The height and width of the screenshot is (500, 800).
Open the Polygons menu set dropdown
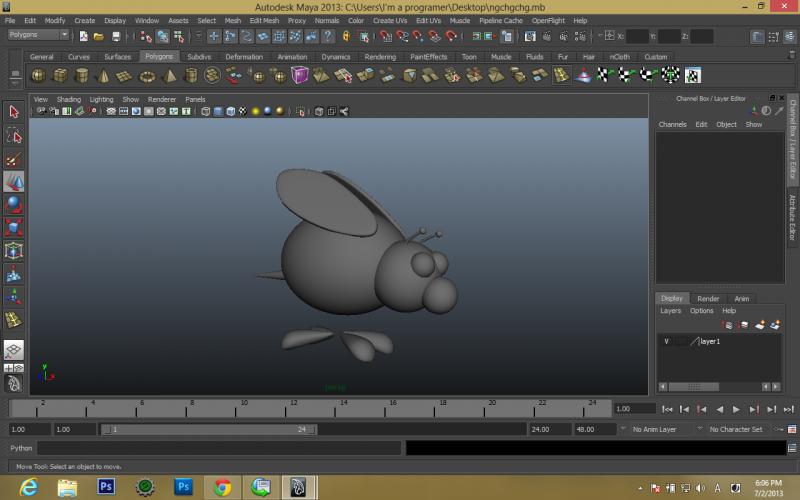(x=38, y=35)
